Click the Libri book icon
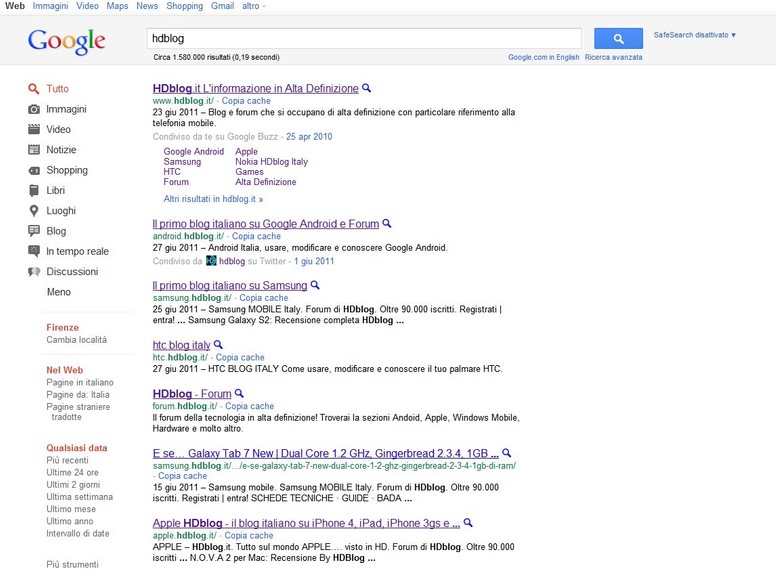The height and width of the screenshot is (576, 776). (x=34, y=191)
